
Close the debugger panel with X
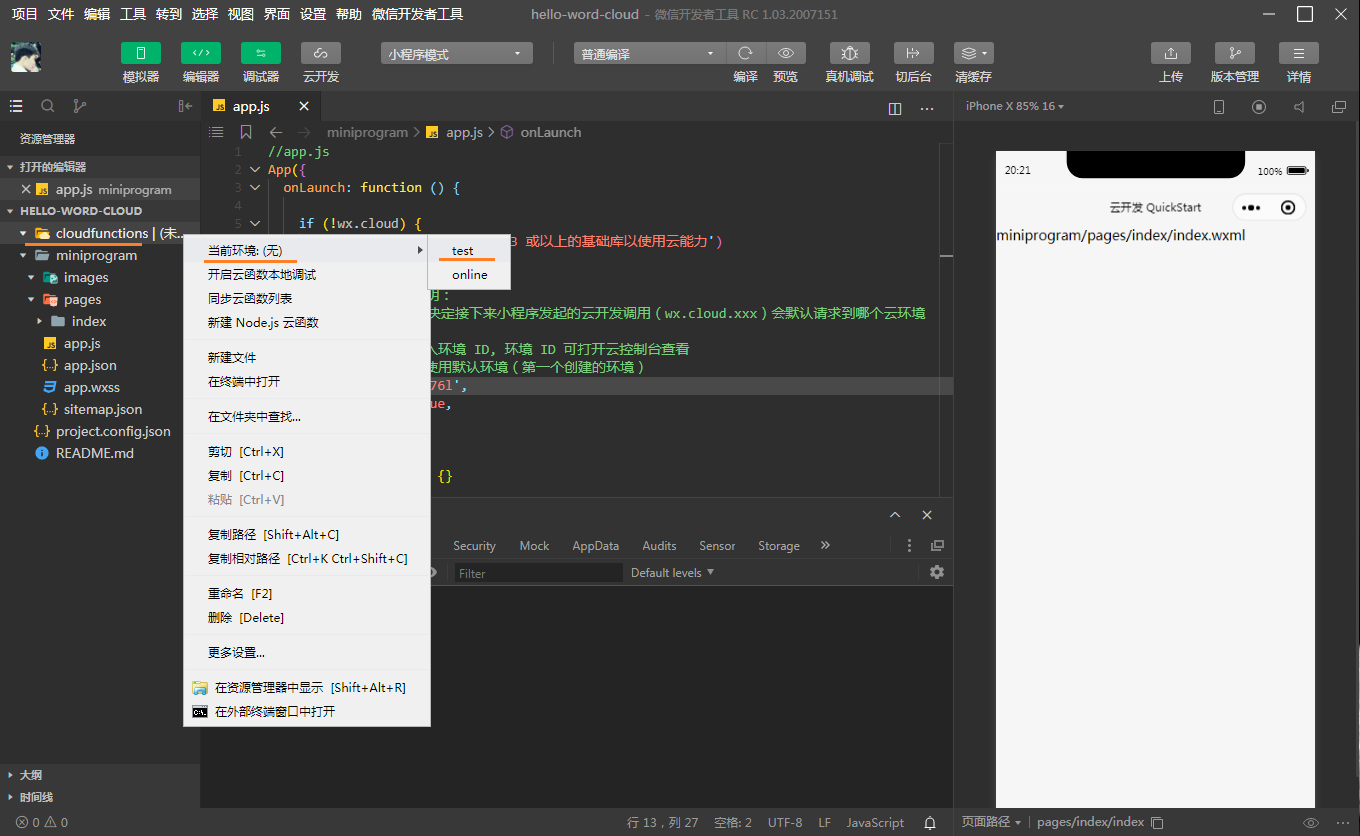point(927,515)
